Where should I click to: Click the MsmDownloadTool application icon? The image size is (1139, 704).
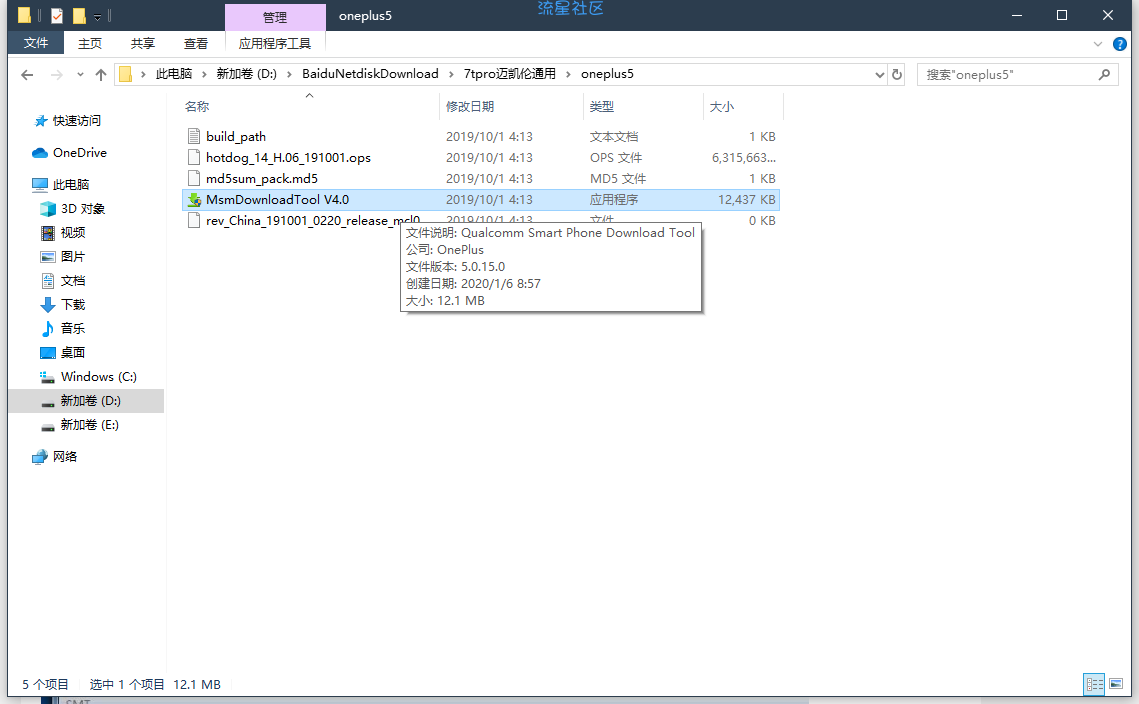[x=194, y=200]
